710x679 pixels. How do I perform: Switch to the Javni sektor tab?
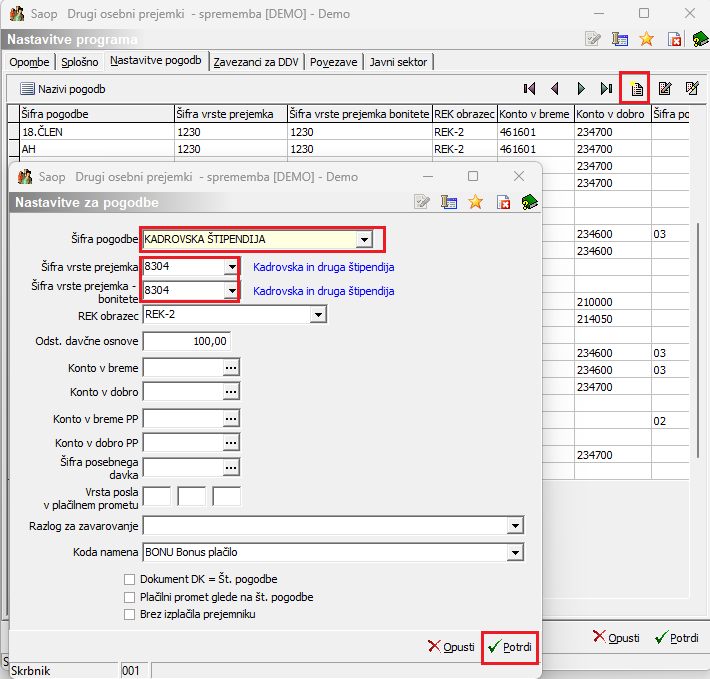point(398,62)
